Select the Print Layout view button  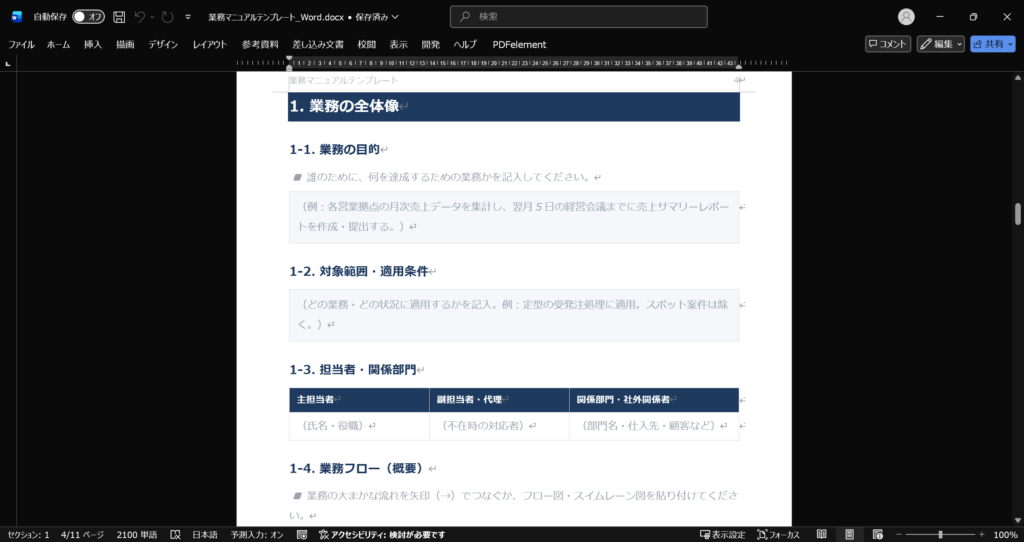tap(848, 535)
